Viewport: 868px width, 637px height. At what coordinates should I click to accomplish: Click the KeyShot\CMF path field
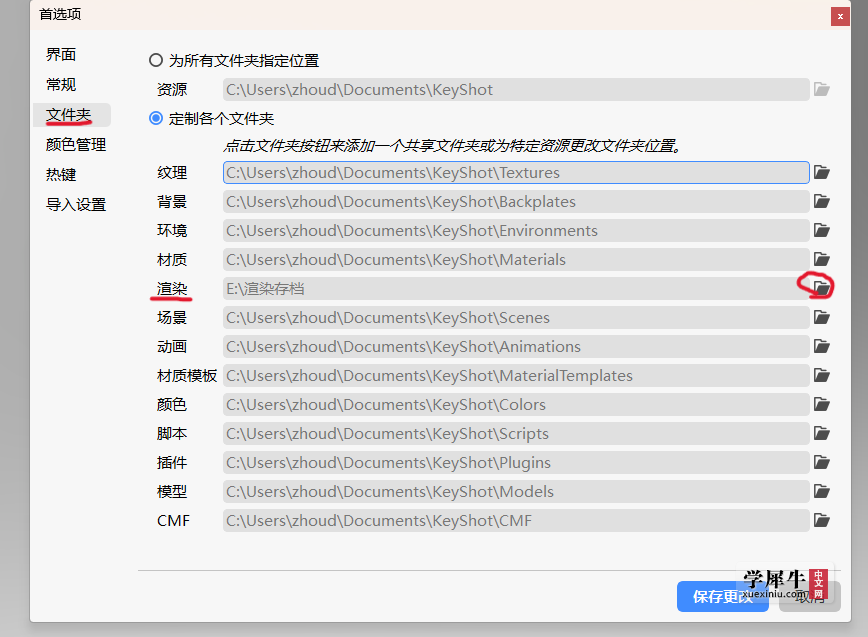pyautogui.click(x=516, y=520)
